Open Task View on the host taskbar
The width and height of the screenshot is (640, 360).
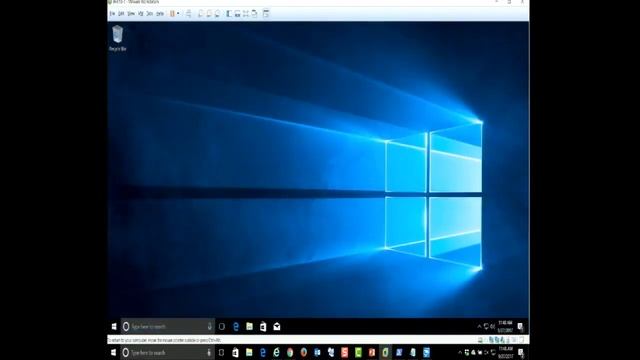point(222,353)
